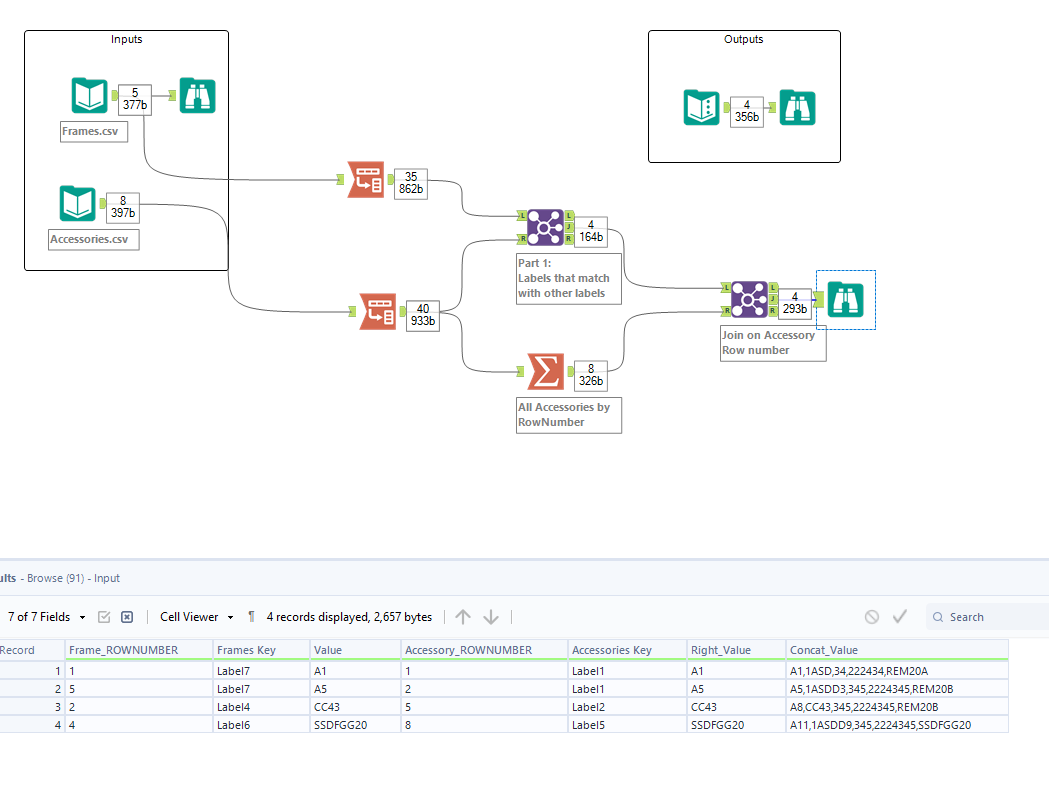
Task: Select the 'Join on Accessory Row number' tool
Action: (748, 300)
